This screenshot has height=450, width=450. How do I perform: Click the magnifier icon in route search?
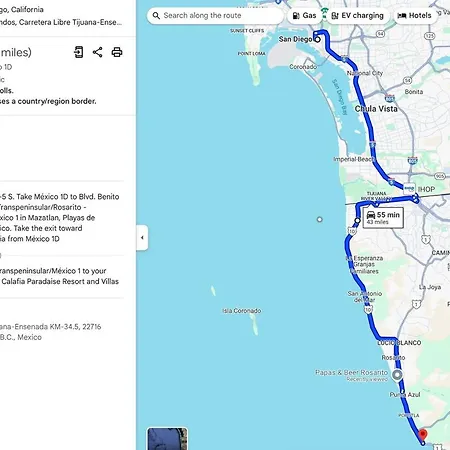(156, 16)
